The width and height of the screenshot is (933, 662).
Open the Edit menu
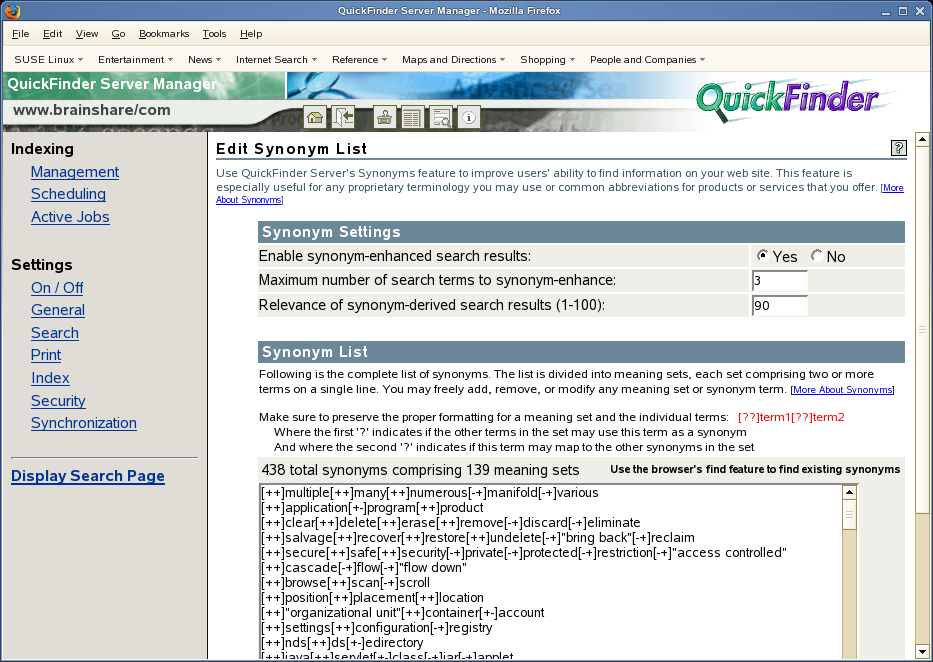pyautogui.click(x=52, y=34)
